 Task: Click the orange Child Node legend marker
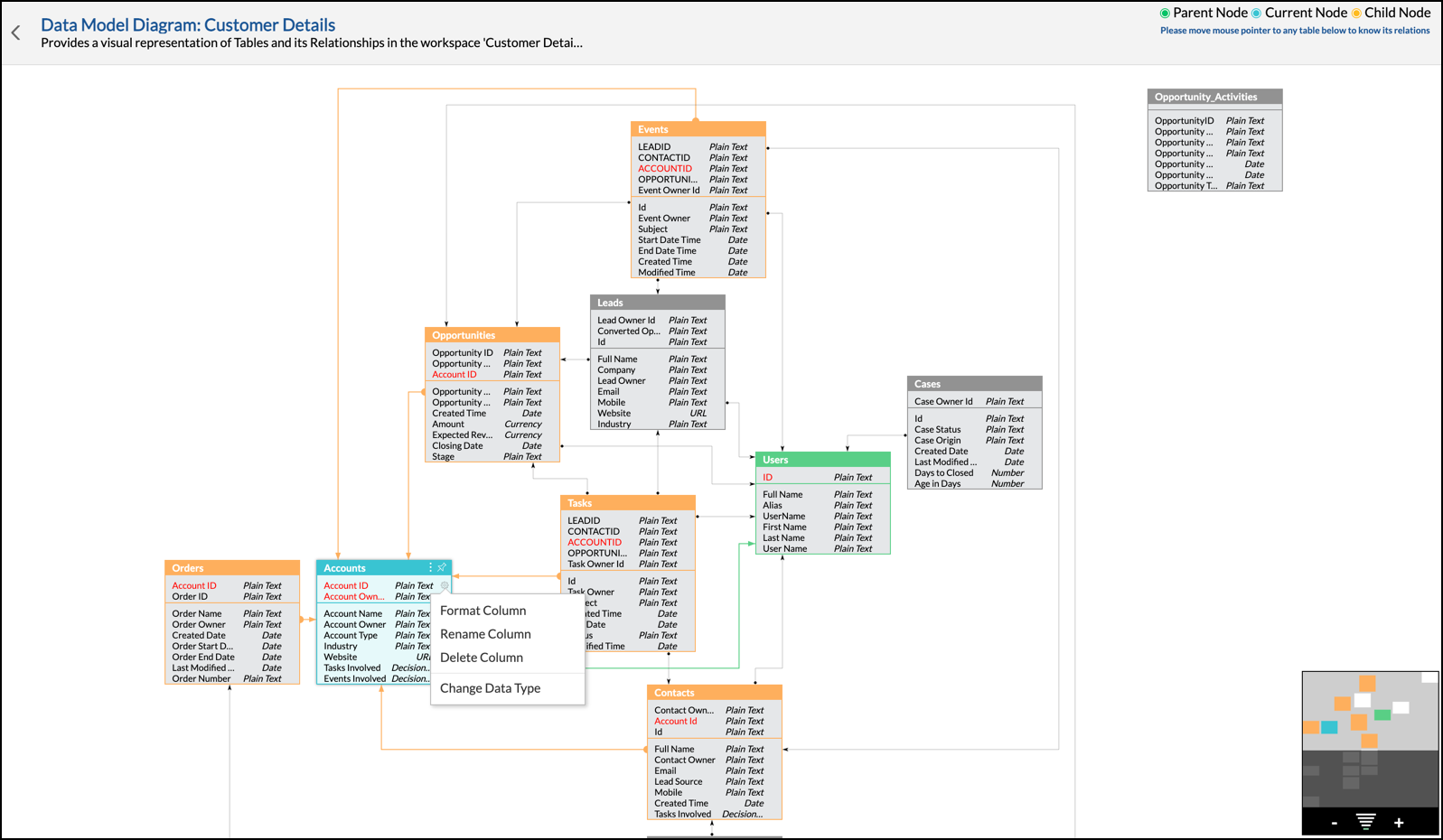tap(1356, 14)
